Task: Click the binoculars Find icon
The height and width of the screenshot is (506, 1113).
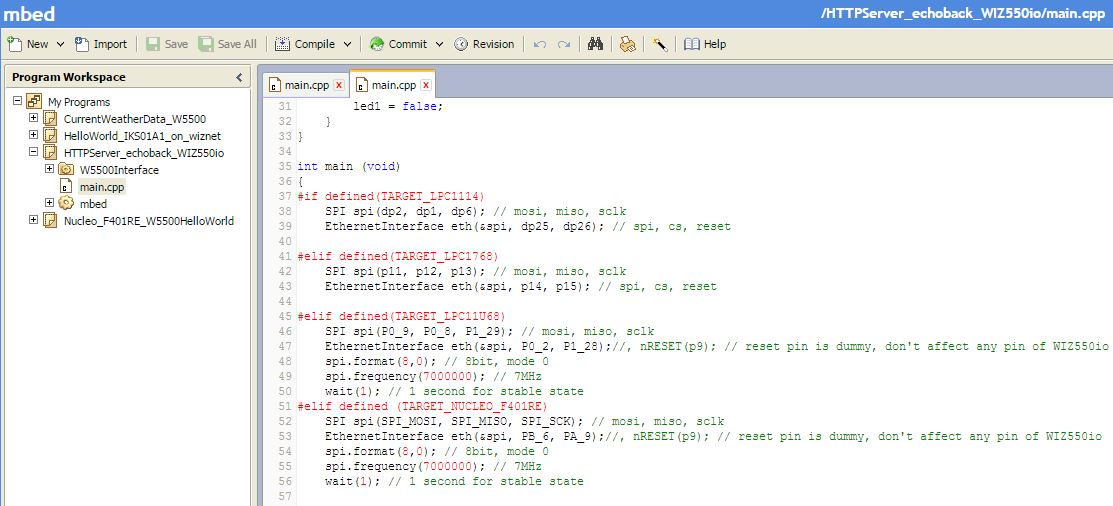Action: [595, 44]
